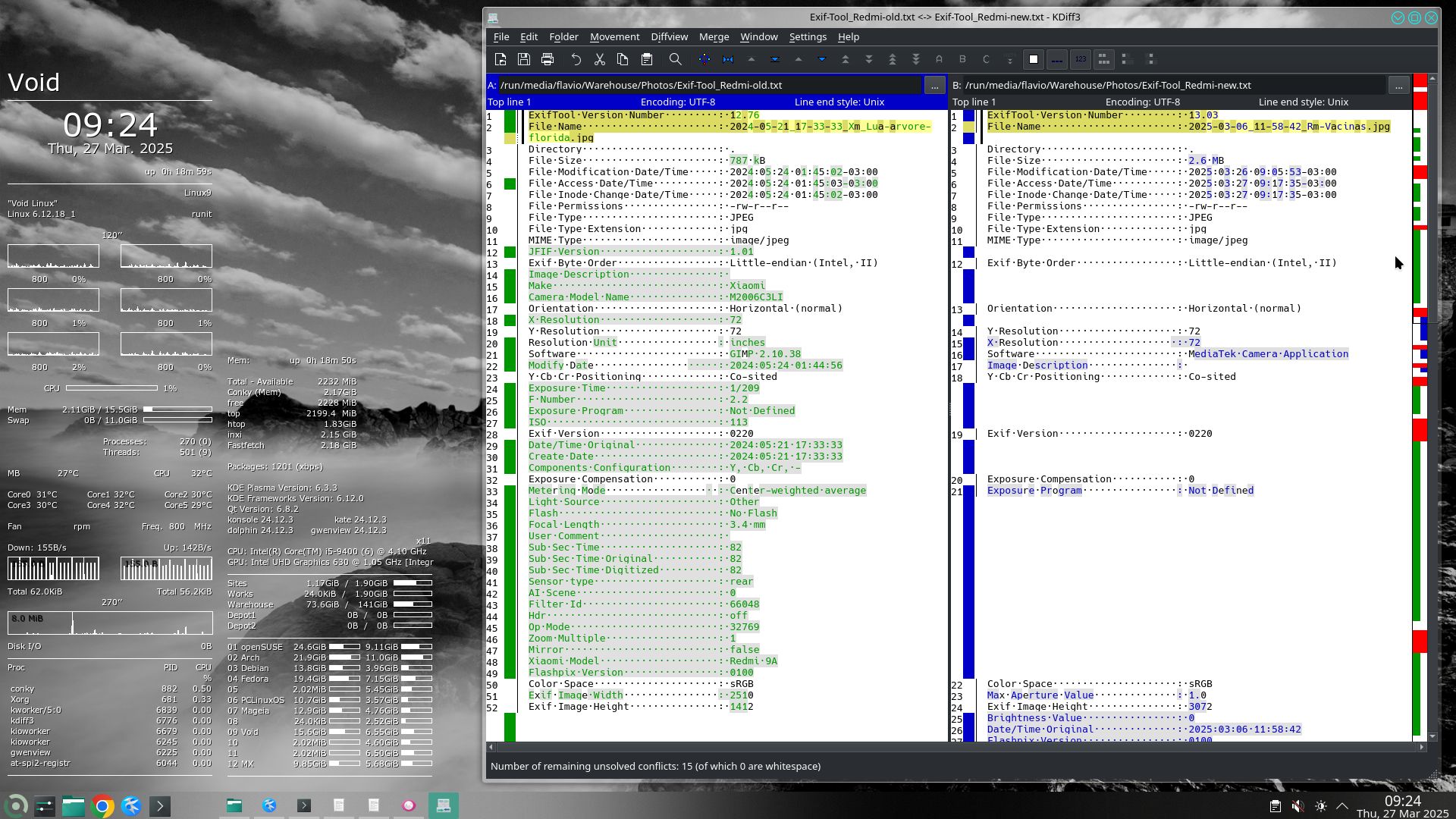This screenshot has height=819, width=1456.
Task: Click the Paste clipboard icon
Action: (647, 59)
